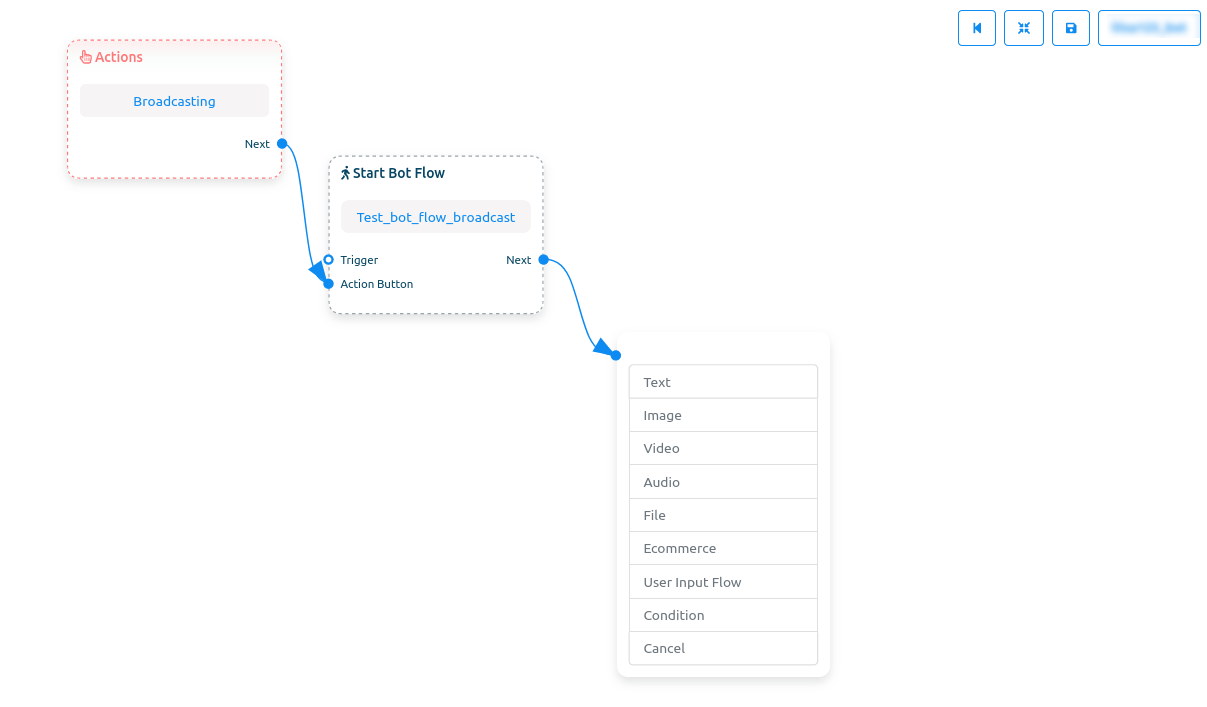
Task: Click the Trigger input socket circle
Action: 328,260
